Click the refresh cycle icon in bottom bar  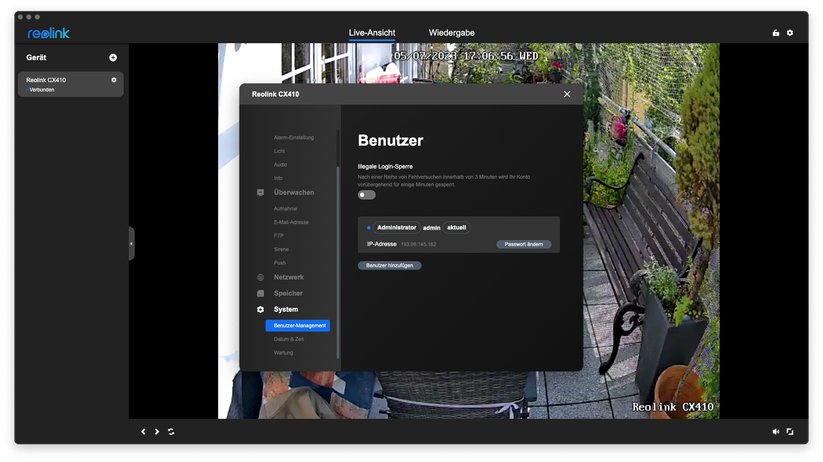pyautogui.click(x=171, y=432)
